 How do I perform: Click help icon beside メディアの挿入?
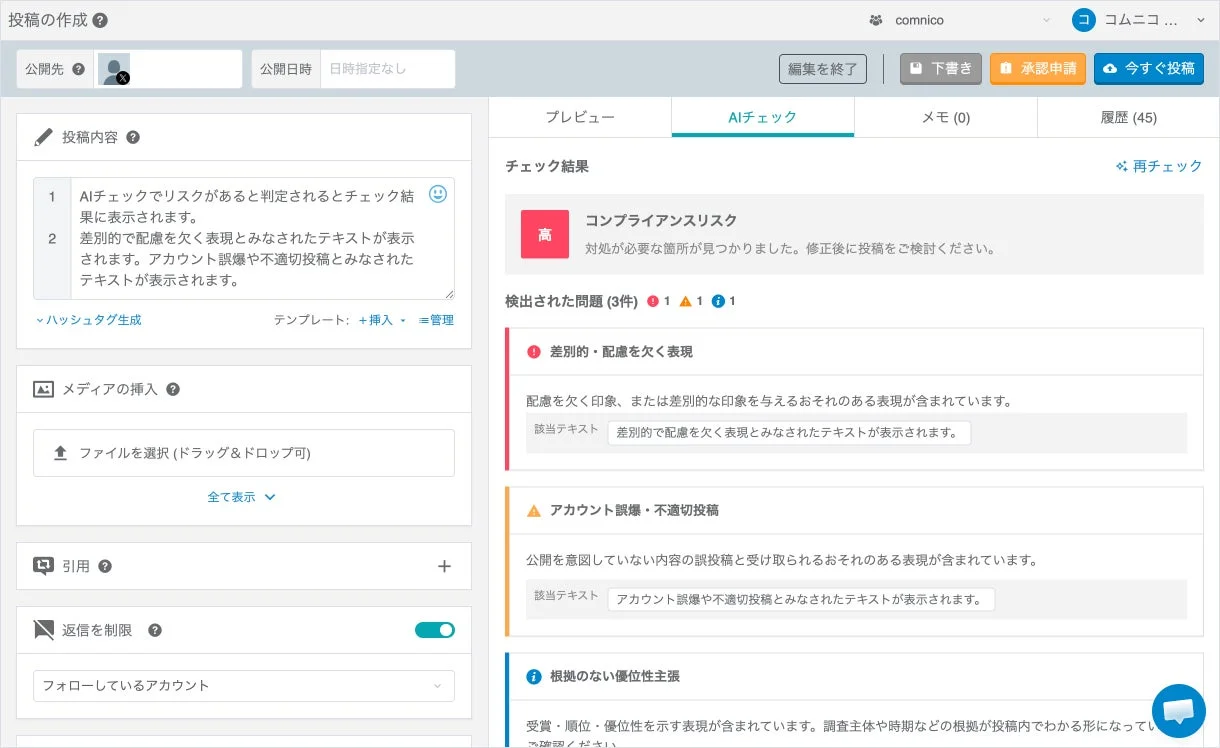pyautogui.click(x=173, y=389)
